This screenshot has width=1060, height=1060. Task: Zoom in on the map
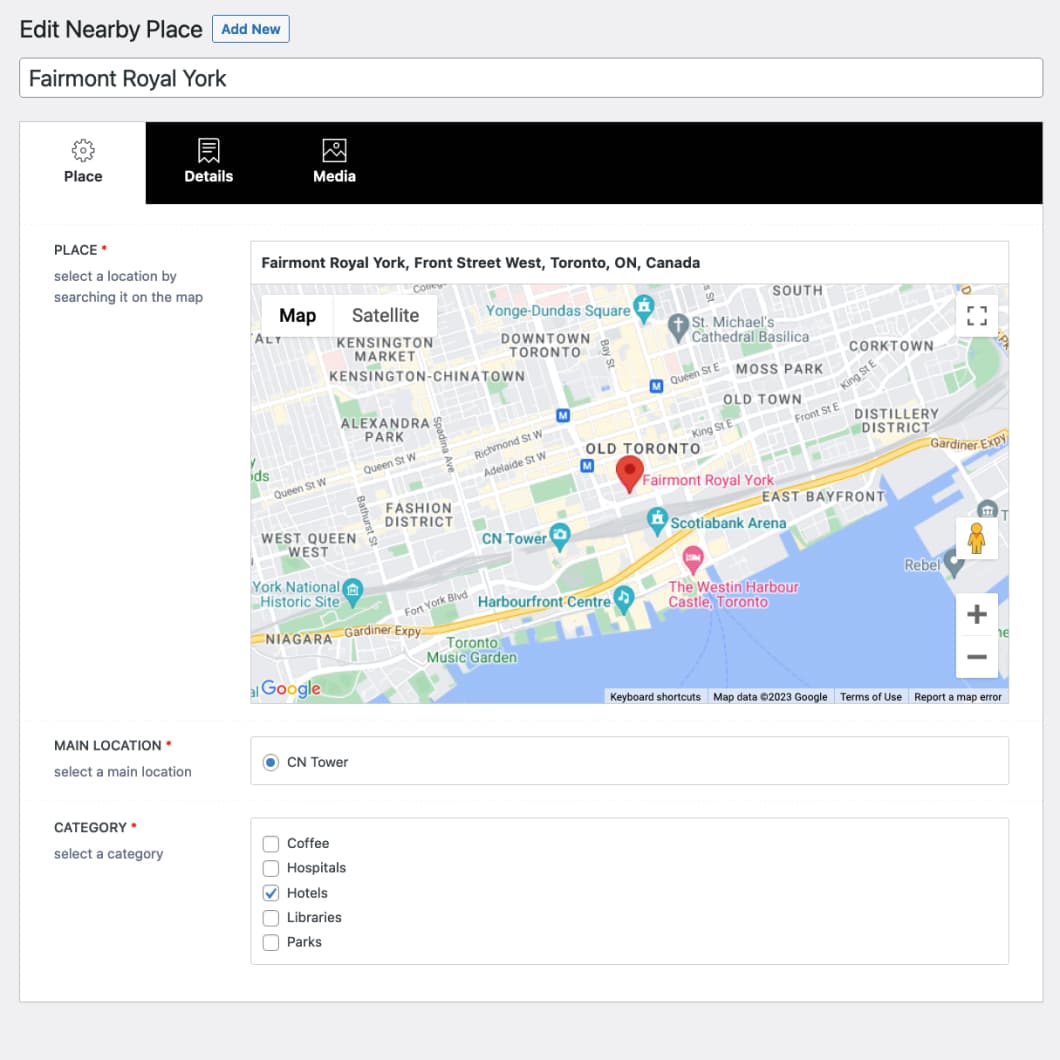point(977,615)
